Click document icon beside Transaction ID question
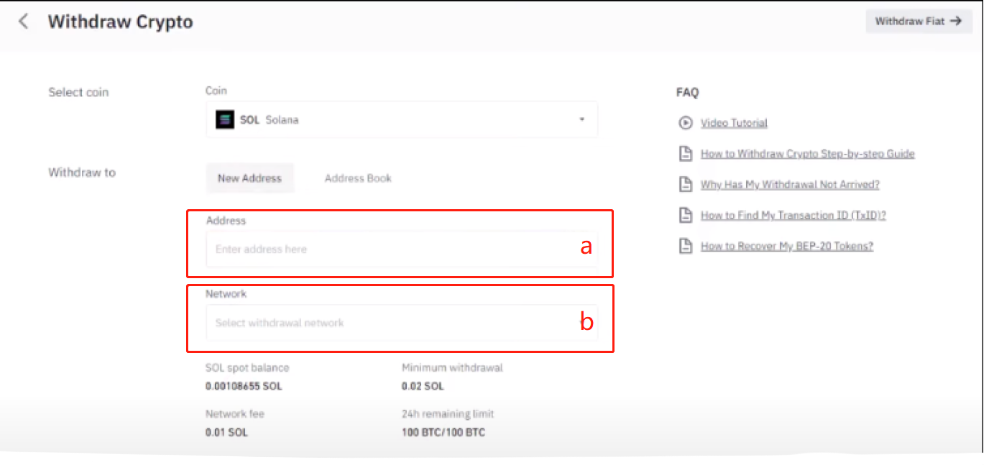 click(x=685, y=215)
